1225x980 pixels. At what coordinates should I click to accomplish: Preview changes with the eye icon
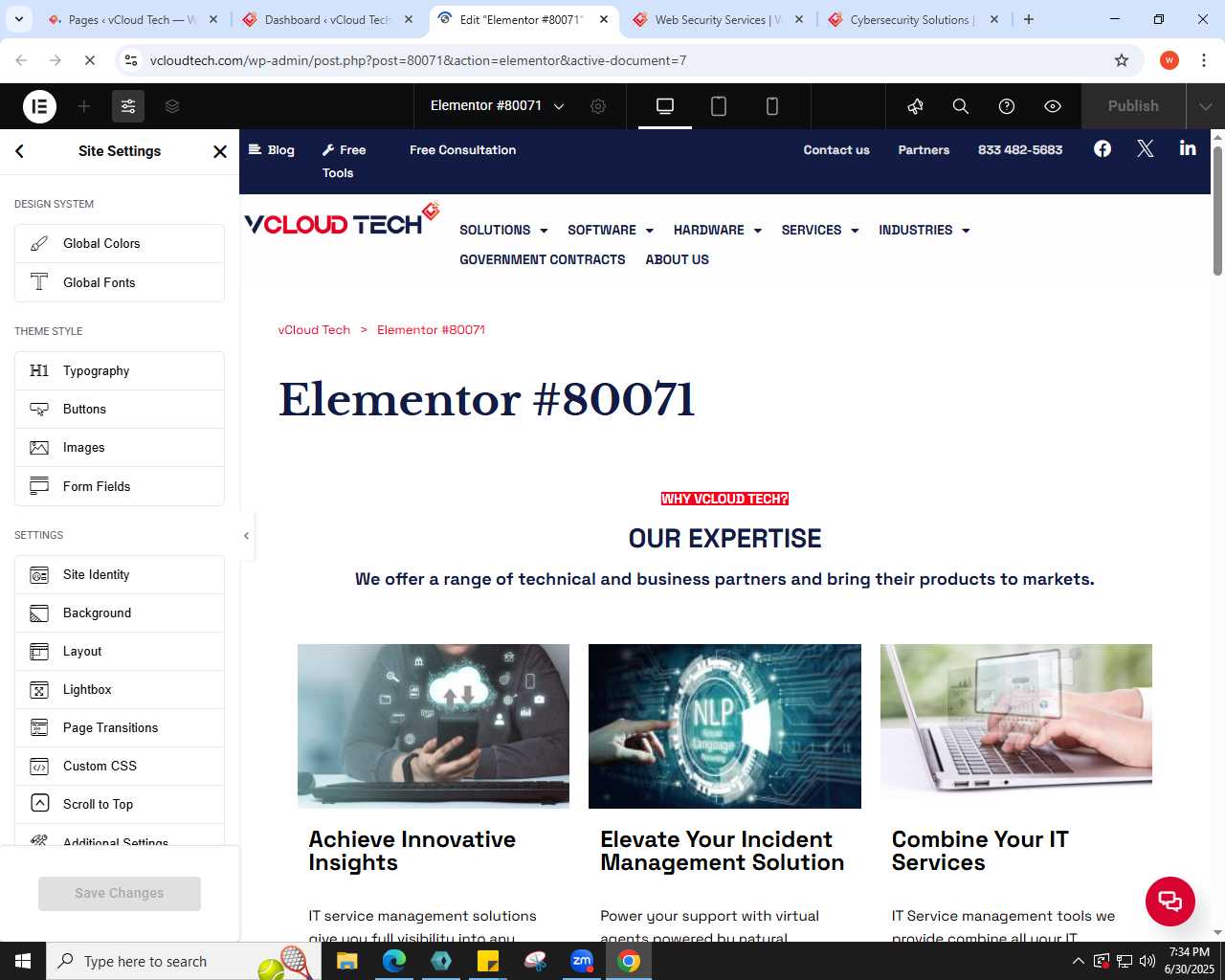[x=1053, y=106]
